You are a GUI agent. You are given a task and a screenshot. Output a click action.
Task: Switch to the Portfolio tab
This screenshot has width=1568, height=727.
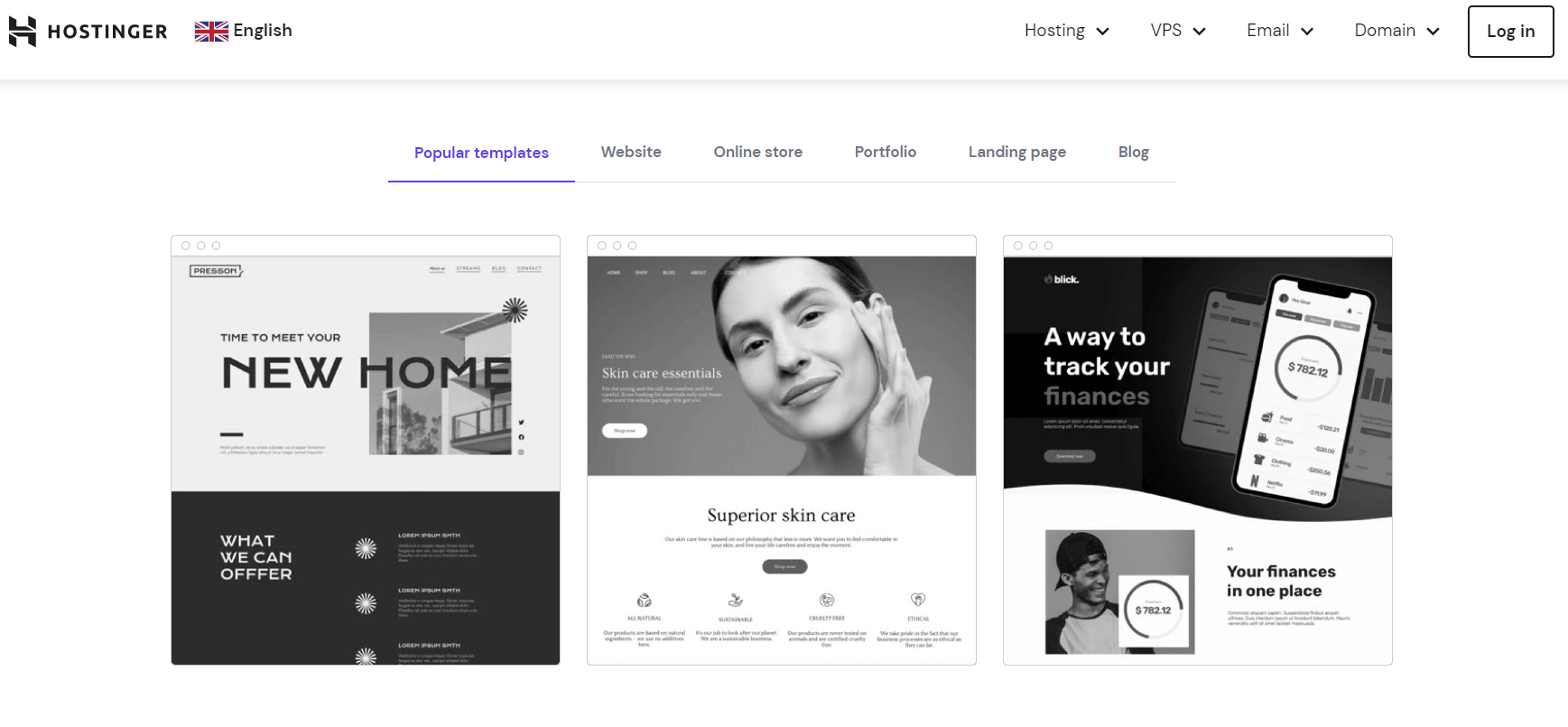click(x=885, y=152)
